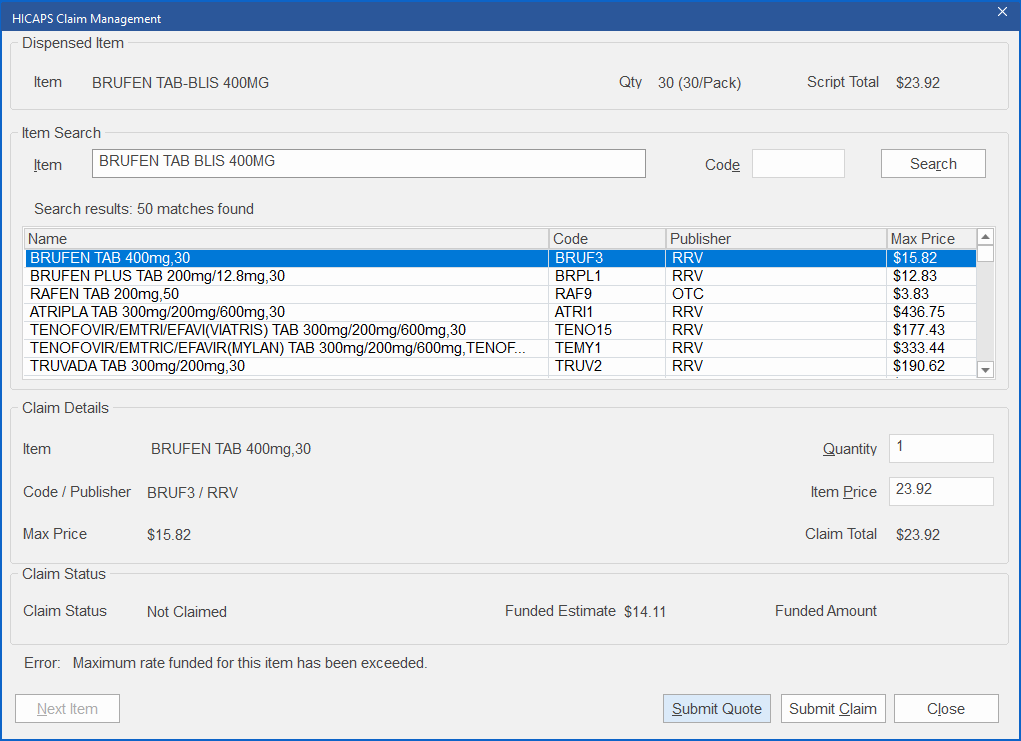Sort results by Name column header
Screen dimensions: 1021x741
click(x=286, y=239)
